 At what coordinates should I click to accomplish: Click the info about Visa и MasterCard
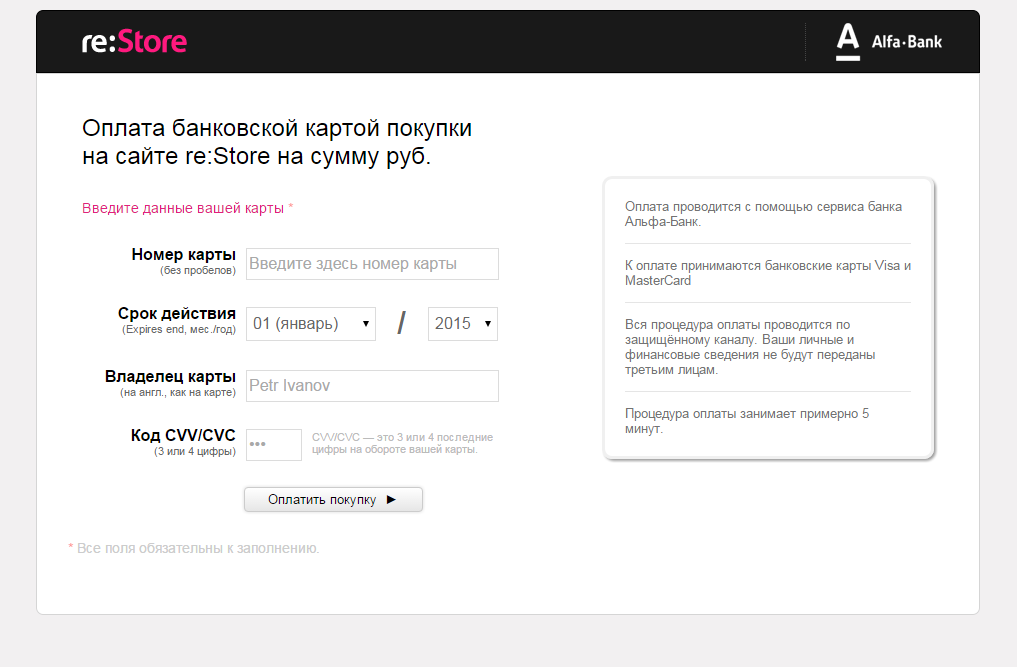pyautogui.click(x=768, y=273)
